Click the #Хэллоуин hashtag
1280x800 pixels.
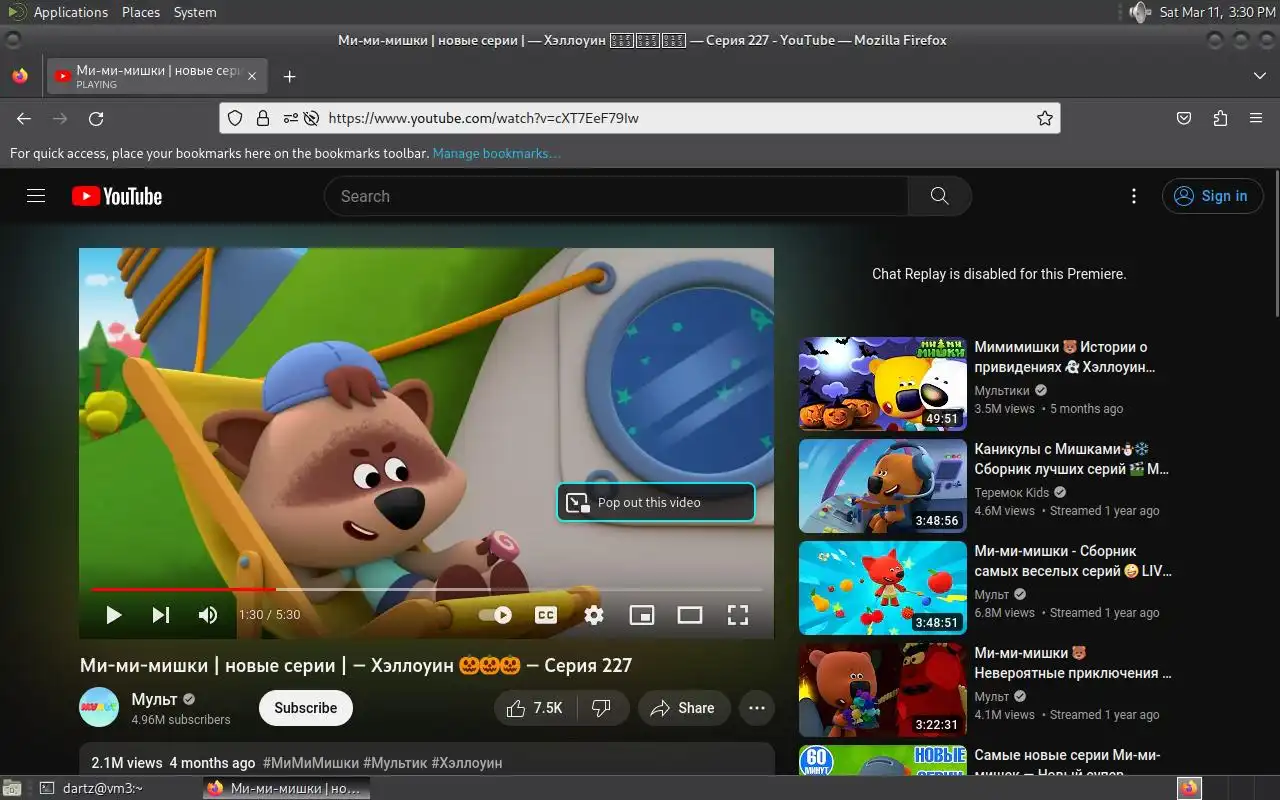coord(467,763)
